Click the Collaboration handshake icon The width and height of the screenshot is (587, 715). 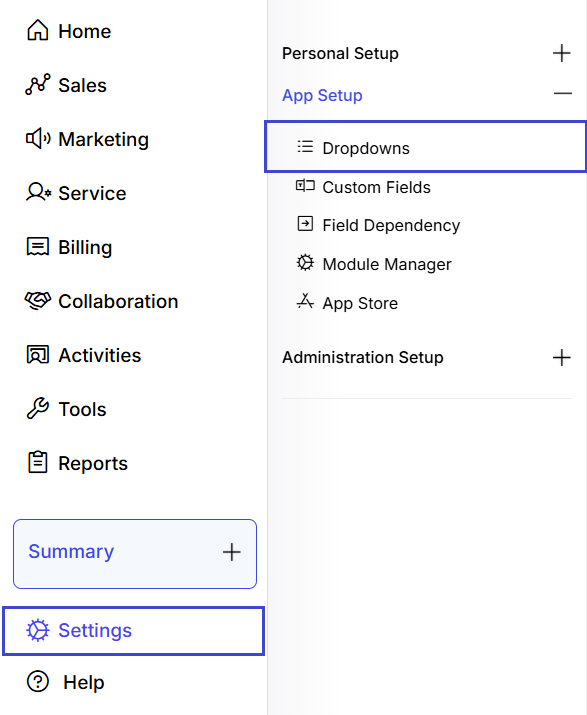pos(38,301)
